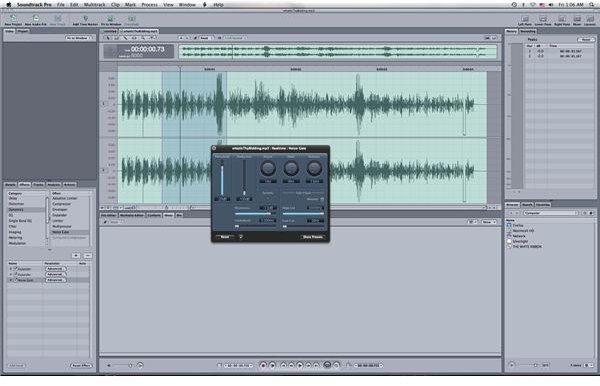
Task: Click the Reset Effect button at lower left
Action: pos(81,365)
